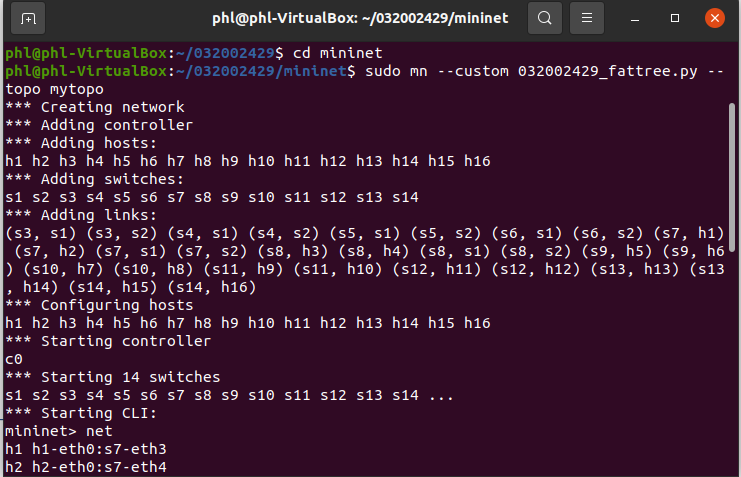741x477 pixels.
Task: Click the '*** Starting 14 switches' line
Action: pos(112,377)
